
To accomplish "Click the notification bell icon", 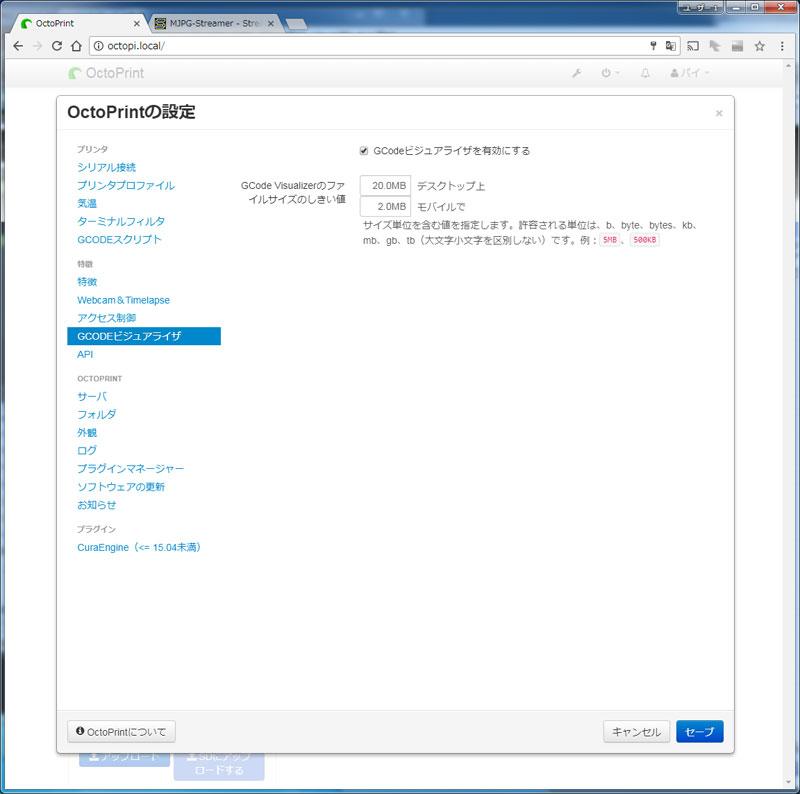I will 645,73.
